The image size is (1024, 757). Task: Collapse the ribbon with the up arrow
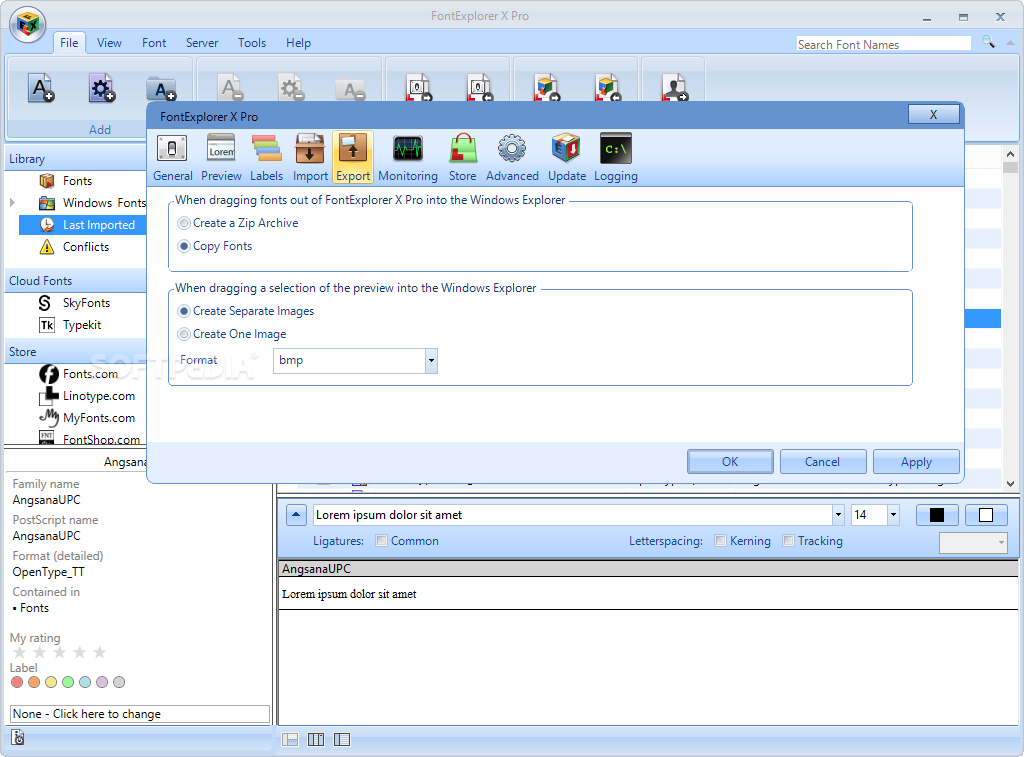[x=1010, y=42]
